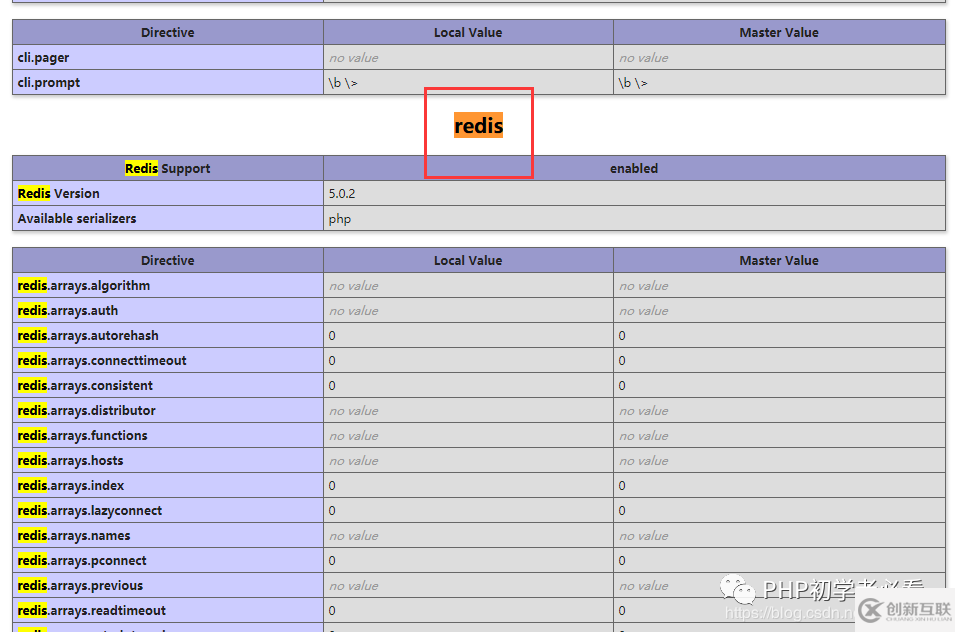Click the Redis Support header cell

point(167,168)
